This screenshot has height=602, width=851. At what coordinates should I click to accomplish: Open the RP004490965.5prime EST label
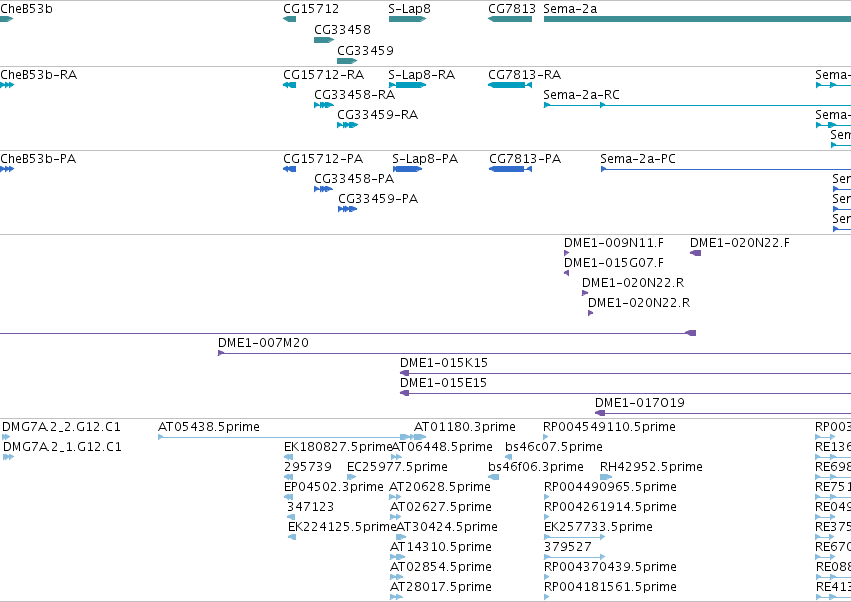pyautogui.click(x=610, y=487)
